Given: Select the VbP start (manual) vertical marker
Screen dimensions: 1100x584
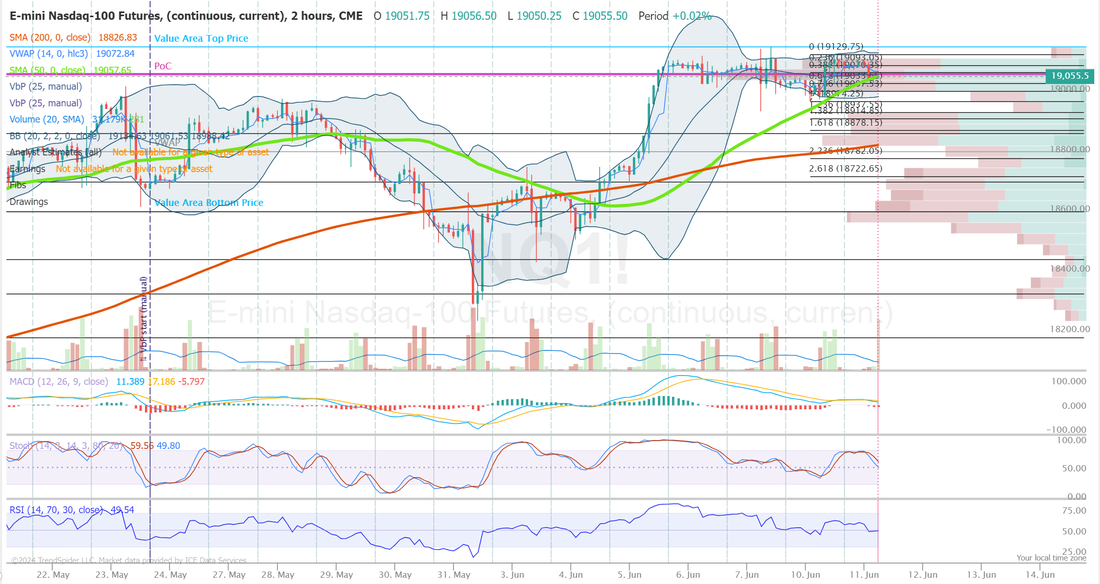Looking at the screenshot, I should pyautogui.click(x=144, y=319).
